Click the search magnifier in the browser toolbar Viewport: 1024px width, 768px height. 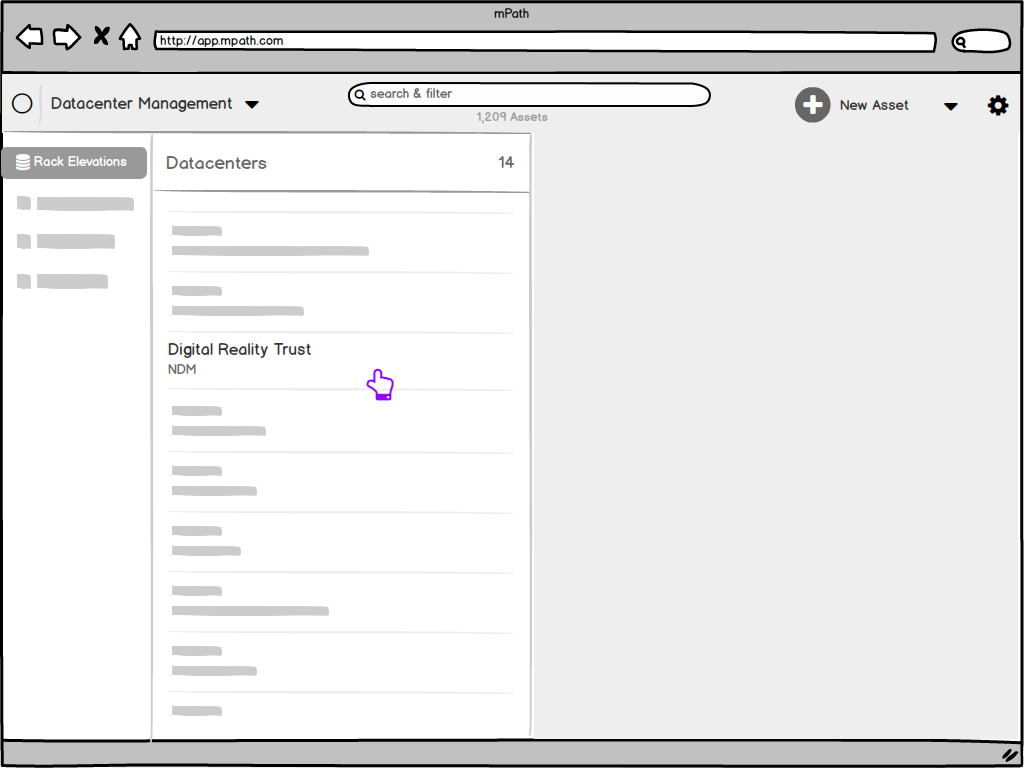pyautogui.click(x=962, y=41)
